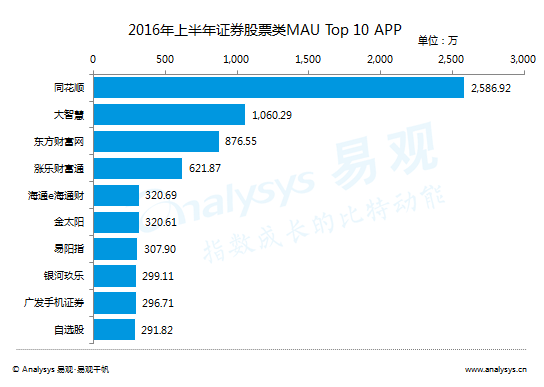Select the 金太阳 bar
The width and height of the screenshot is (544, 387).
pyautogui.click(x=116, y=222)
